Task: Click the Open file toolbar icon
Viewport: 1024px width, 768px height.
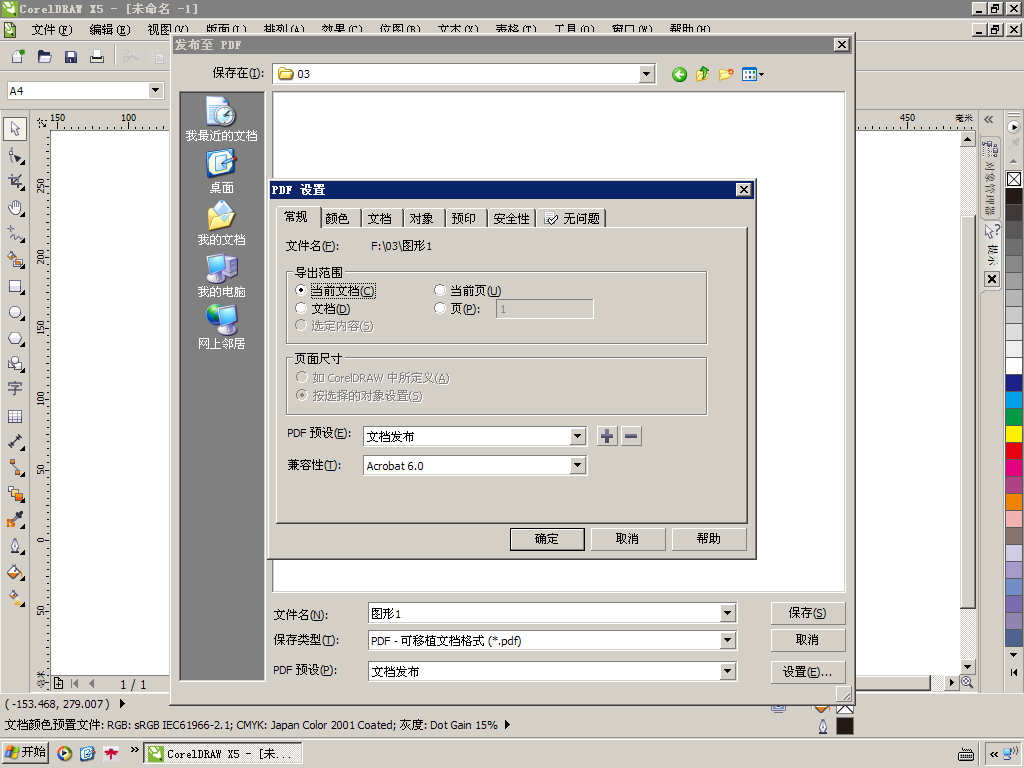Action: (x=44, y=57)
